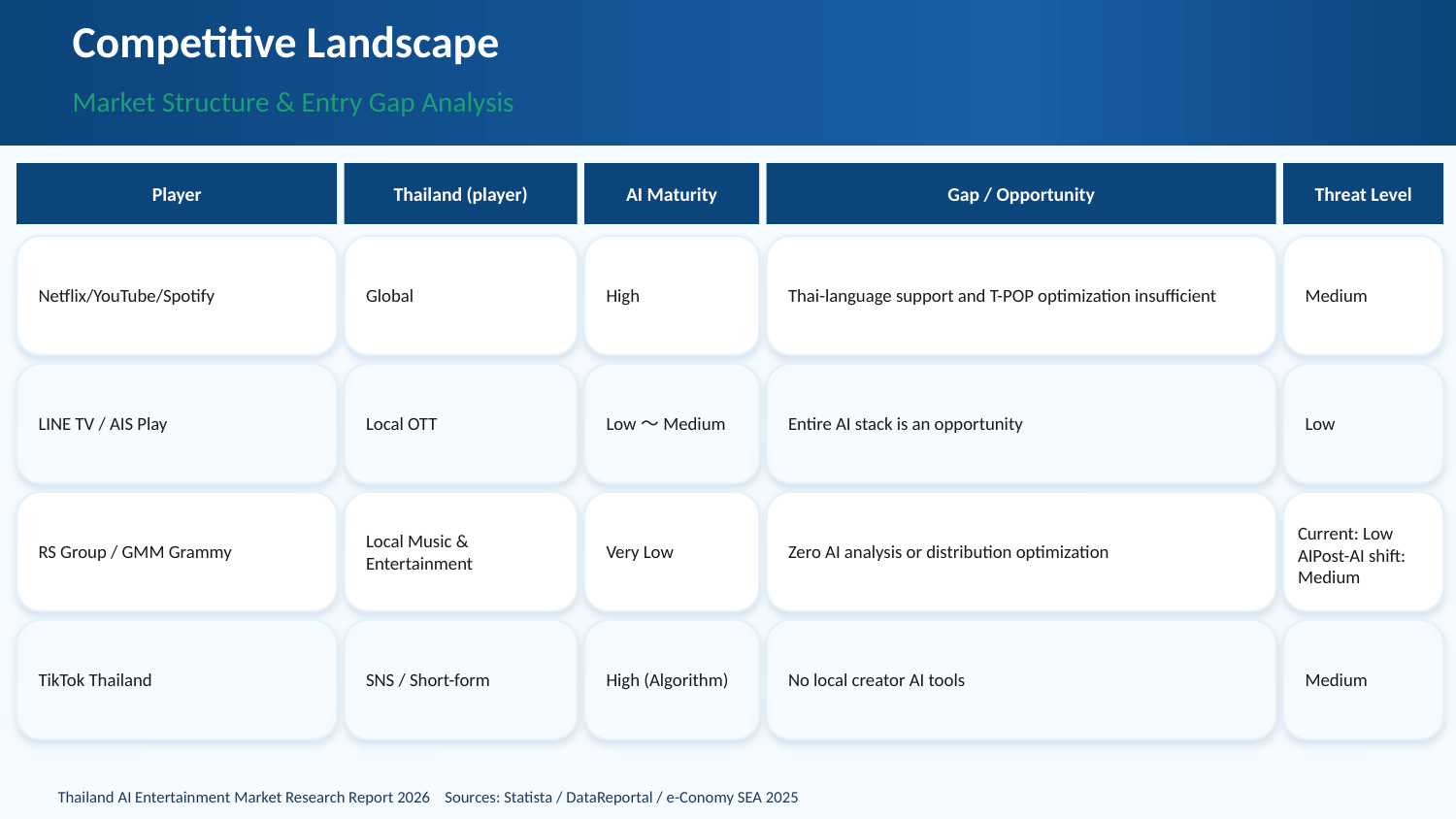The width and height of the screenshot is (1456, 819).
Task: Select the 'Market Structure & Entry Gap Analysis' subtitle
Action: 293,103
